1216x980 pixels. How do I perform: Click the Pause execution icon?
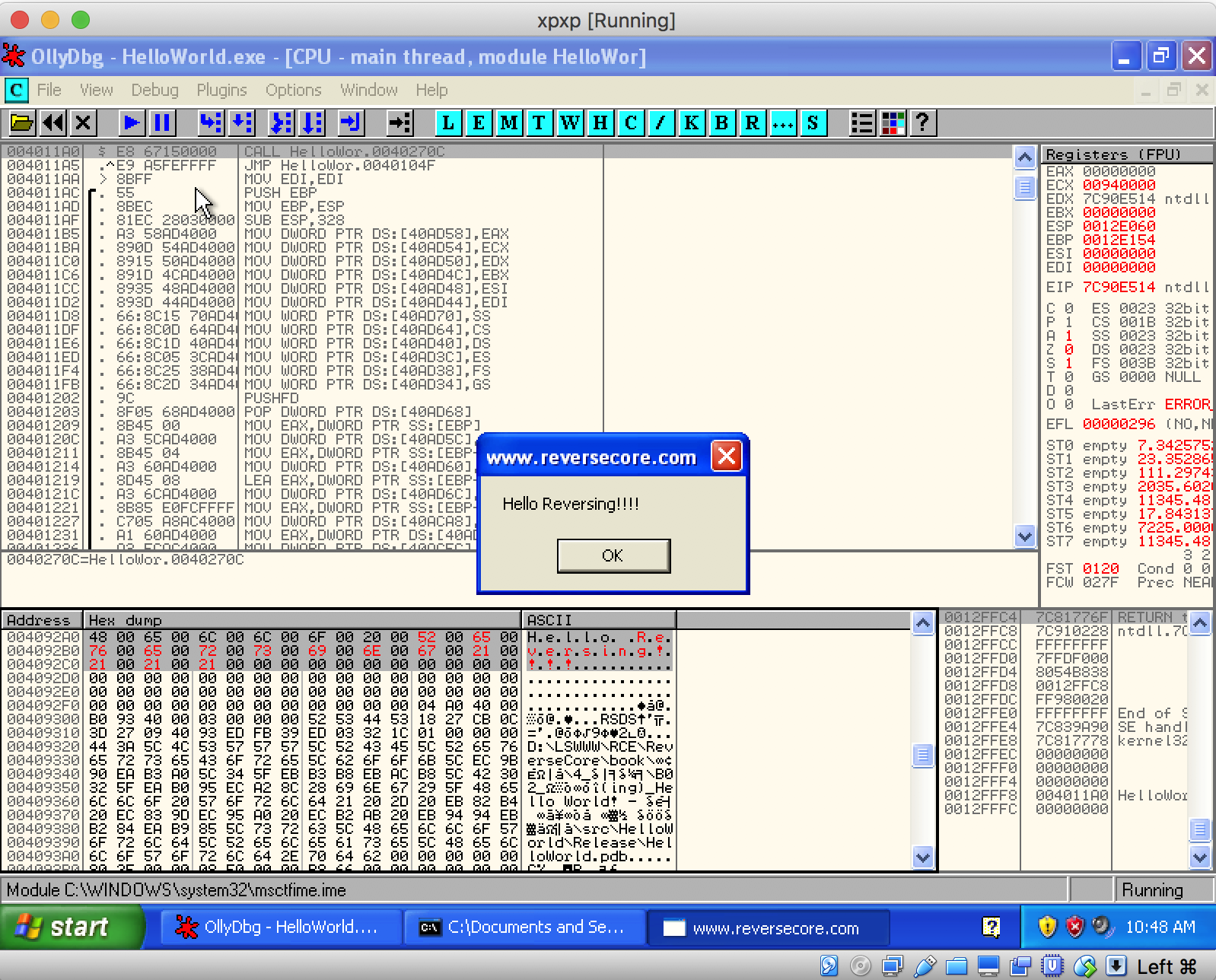tap(161, 123)
